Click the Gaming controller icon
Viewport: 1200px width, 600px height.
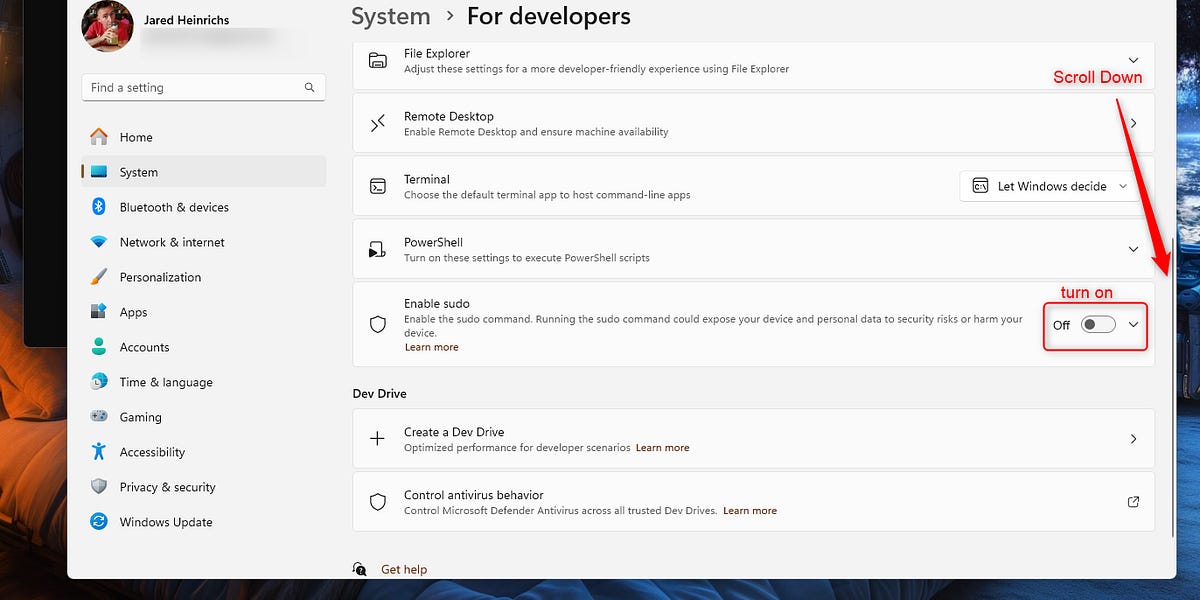[x=98, y=417]
